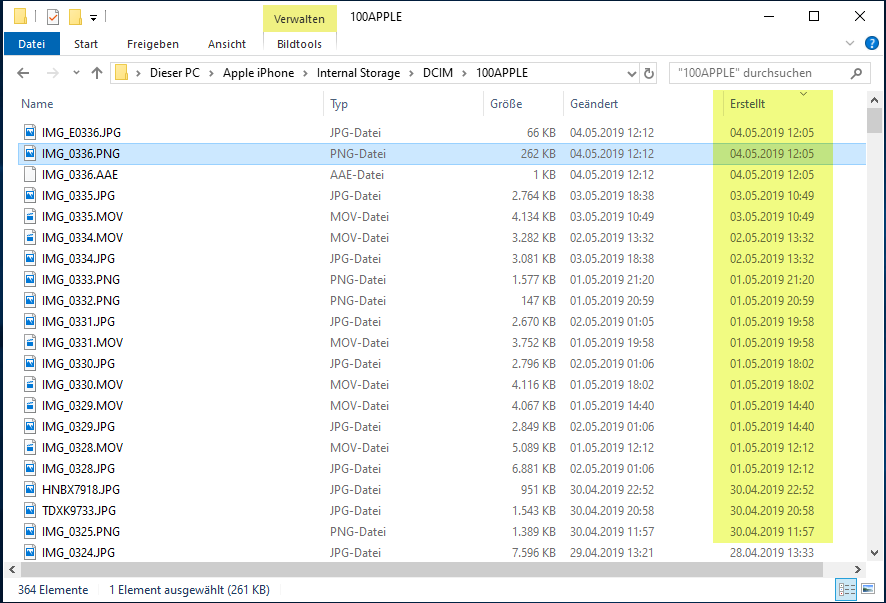Open the address bar history dropdown
This screenshot has height=603, width=886.
click(x=629, y=73)
